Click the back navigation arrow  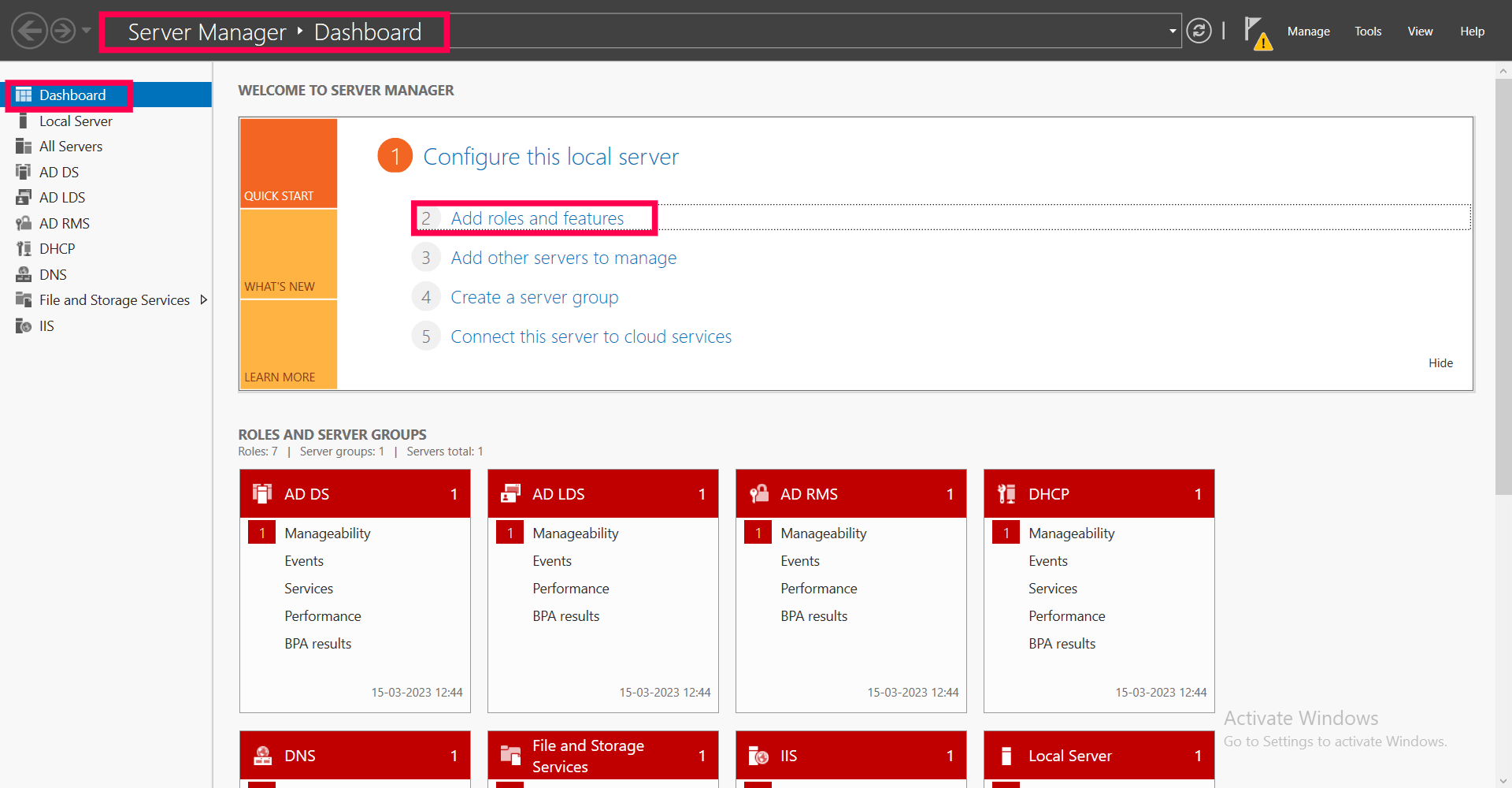29,32
